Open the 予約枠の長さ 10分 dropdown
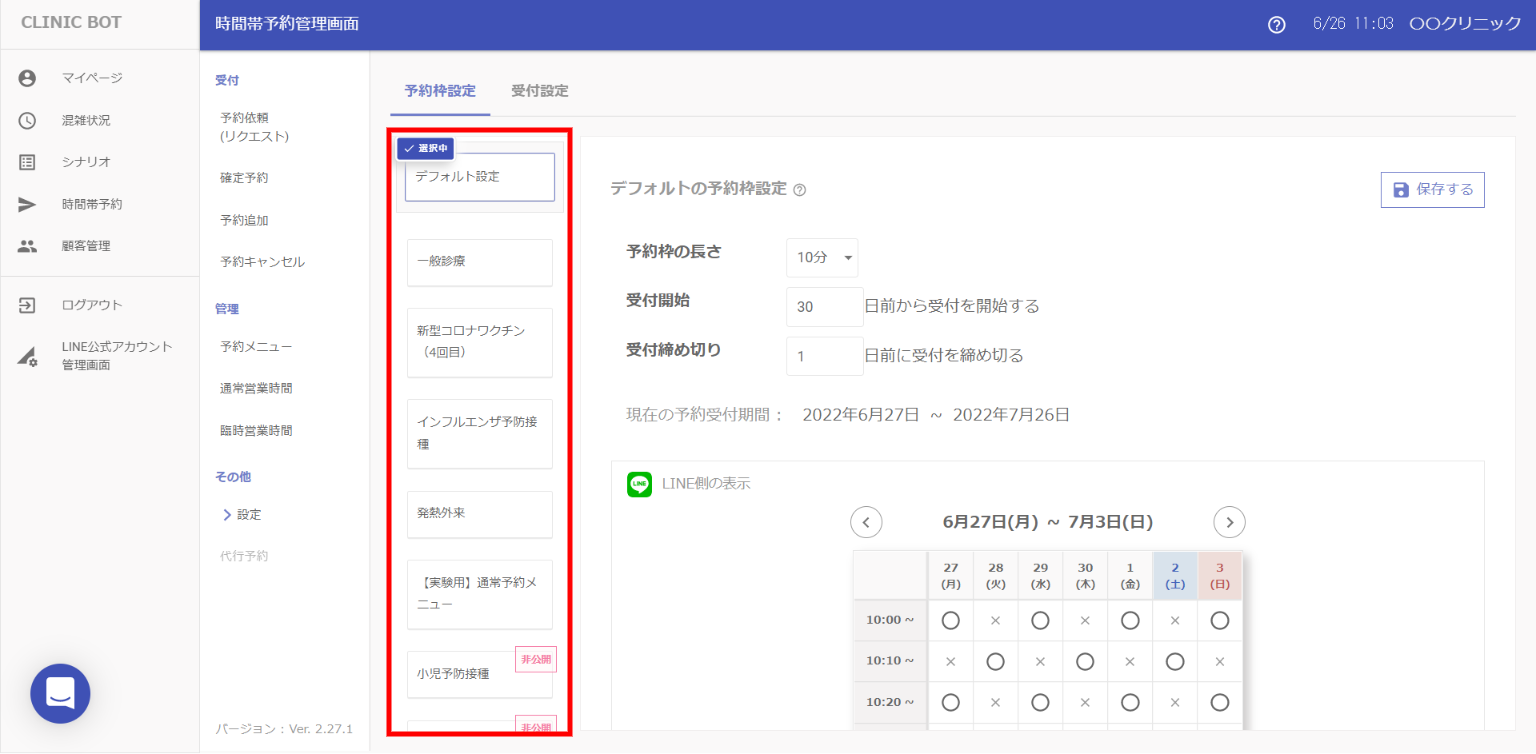The image size is (1536, 754). point(821,258)
